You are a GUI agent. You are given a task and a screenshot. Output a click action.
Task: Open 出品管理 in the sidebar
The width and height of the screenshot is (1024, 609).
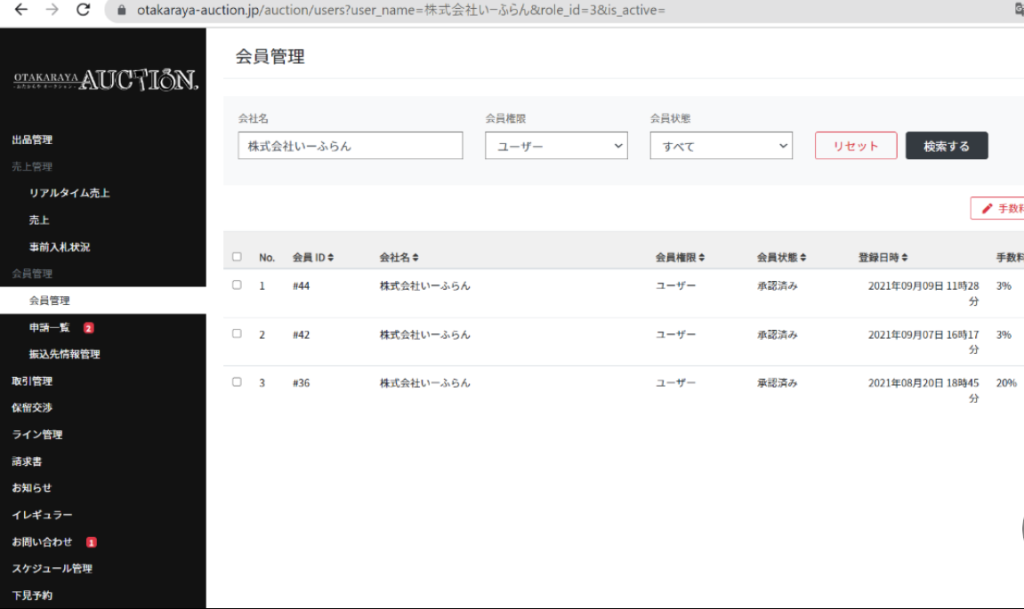point(32,140)
